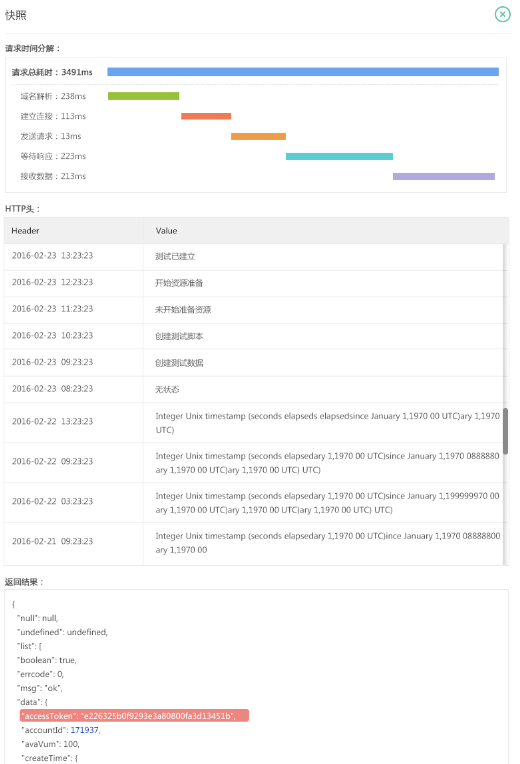Image resolution: width=520 pixels, height=764 pixels.
Task: Click the orange send request 13ms bar
Action: click(x=258, y=136)
